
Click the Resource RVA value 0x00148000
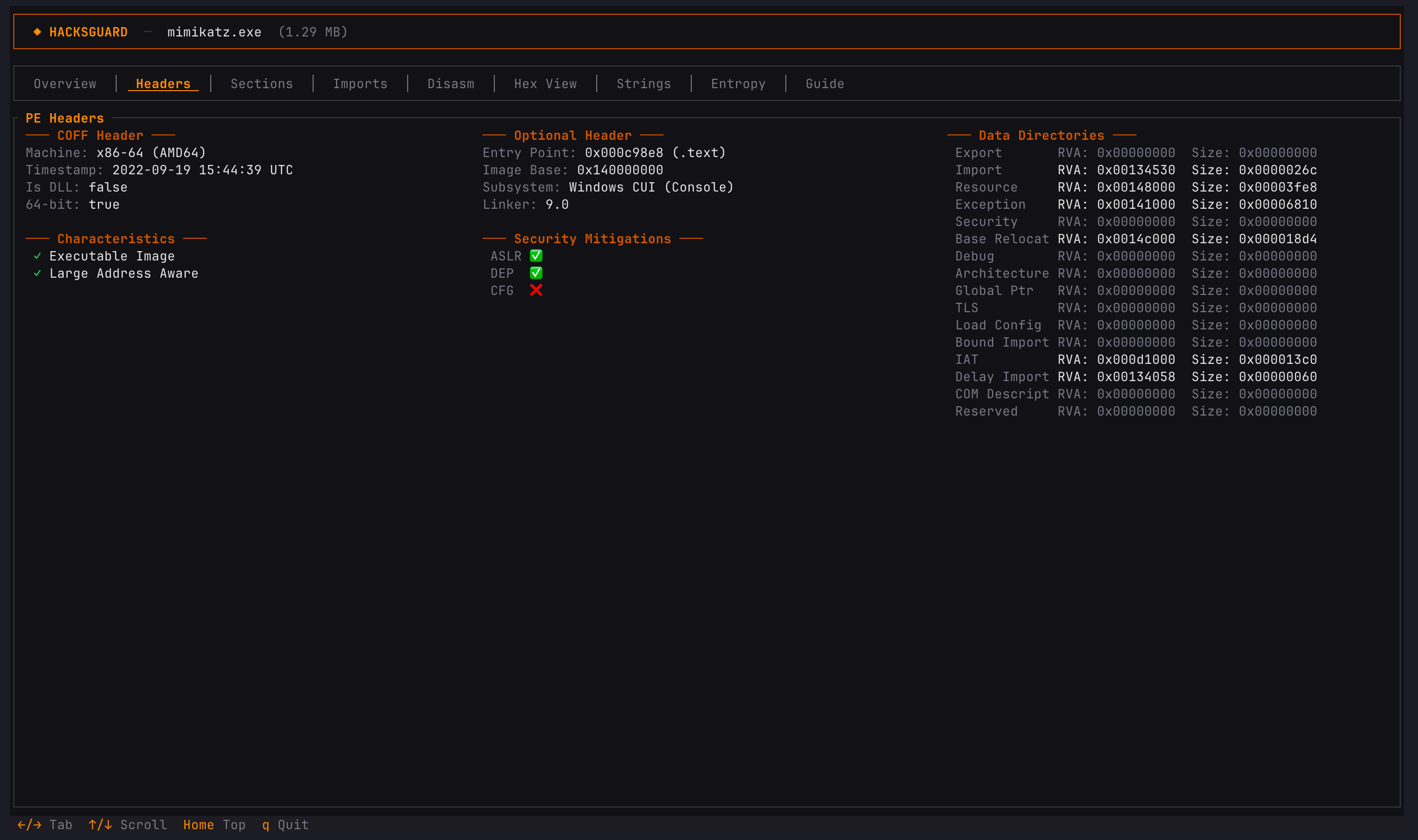(x=1136, y=188)
